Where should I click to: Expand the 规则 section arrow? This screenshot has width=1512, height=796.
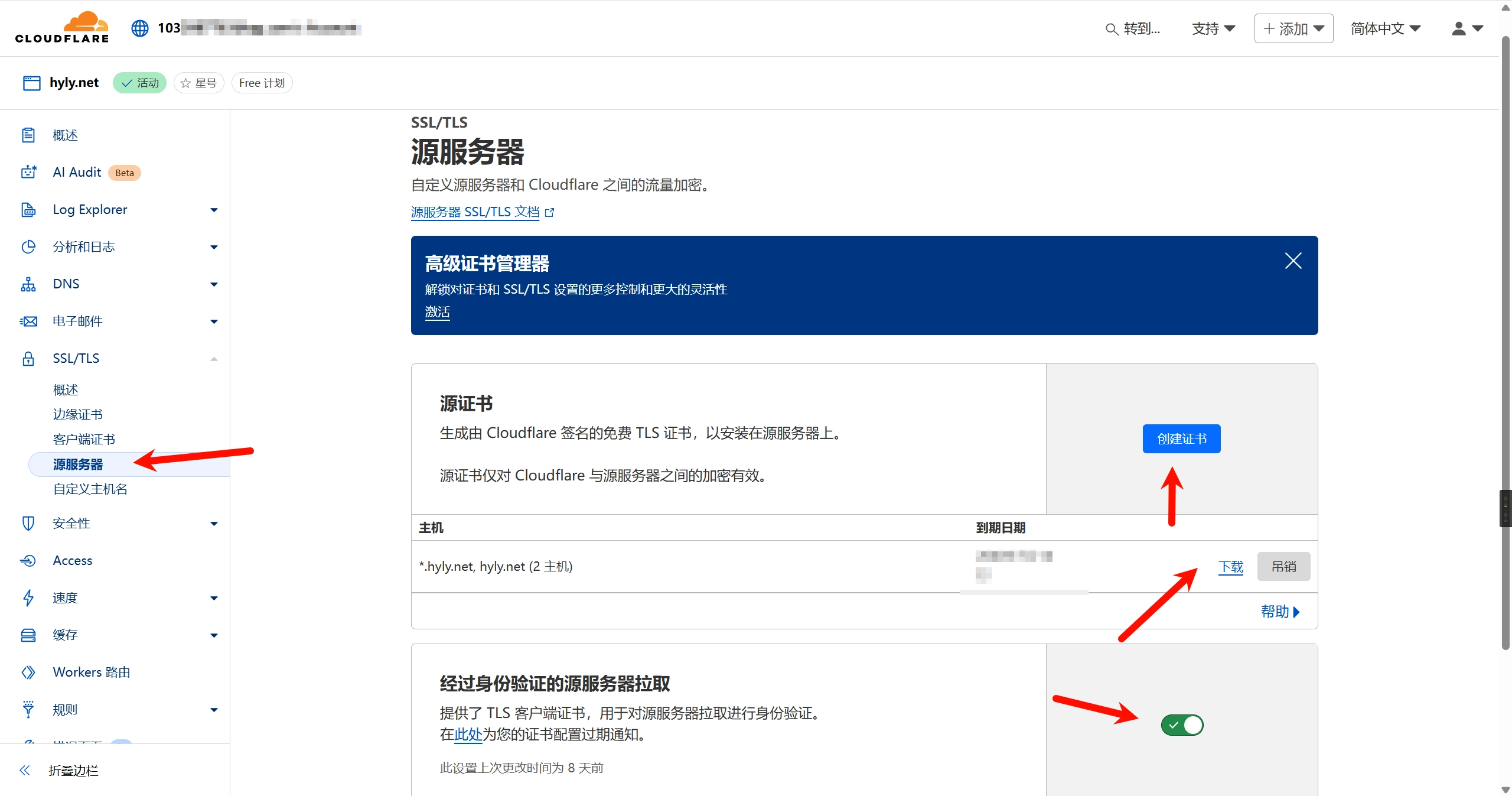pyautogui.click(x=214, y=710)
